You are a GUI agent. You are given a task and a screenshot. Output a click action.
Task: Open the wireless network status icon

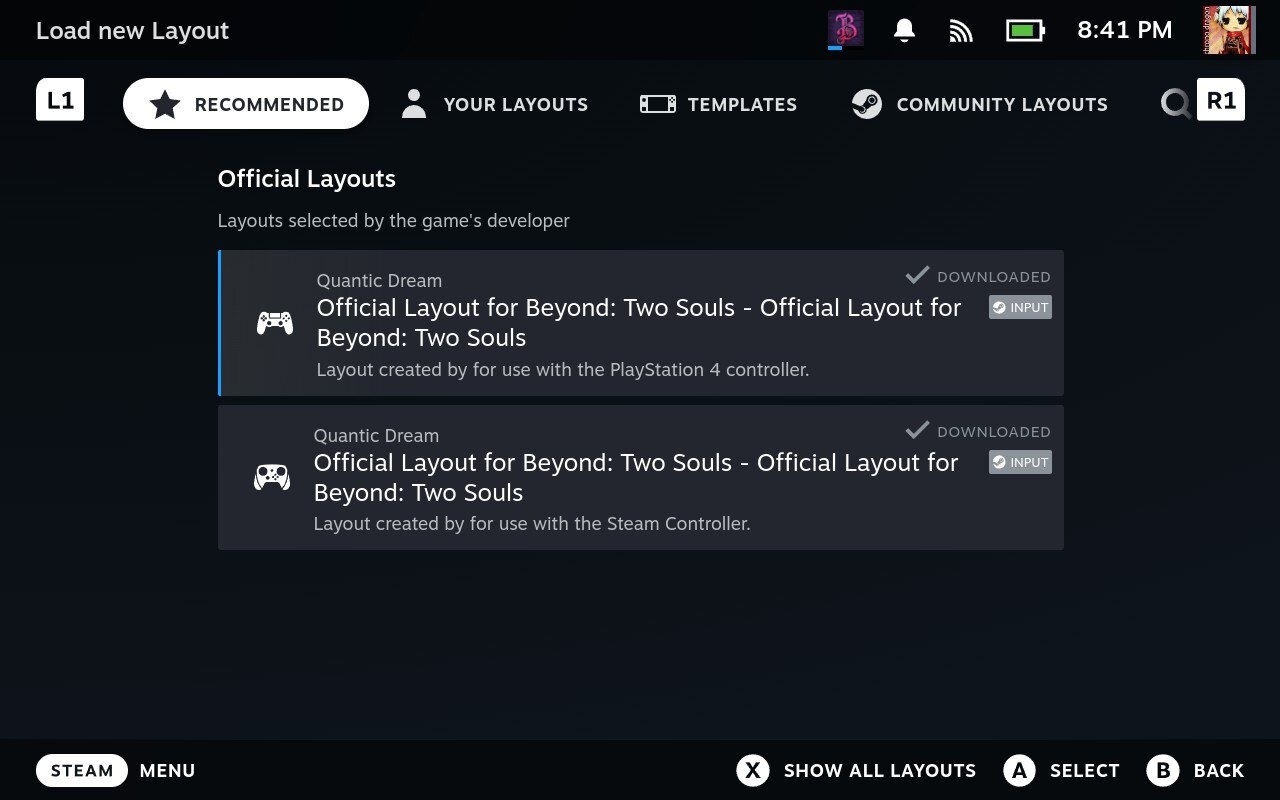(x=961, y=31)
